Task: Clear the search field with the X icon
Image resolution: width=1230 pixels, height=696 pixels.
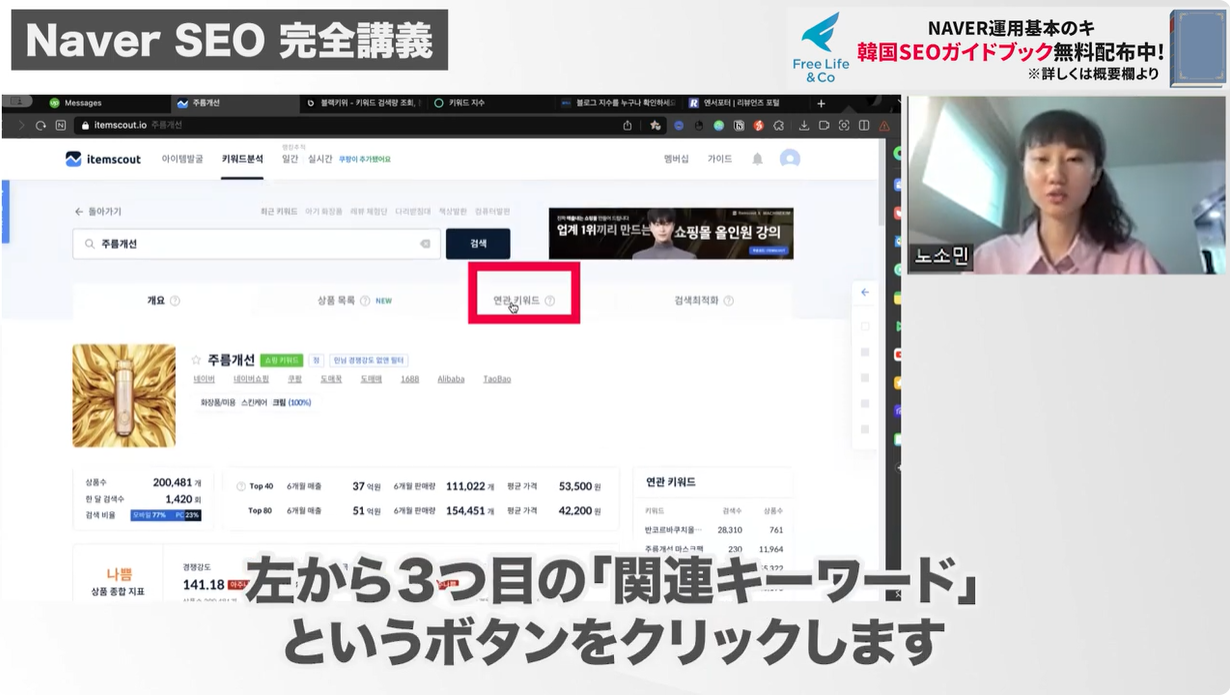Action: coord(425,244)
